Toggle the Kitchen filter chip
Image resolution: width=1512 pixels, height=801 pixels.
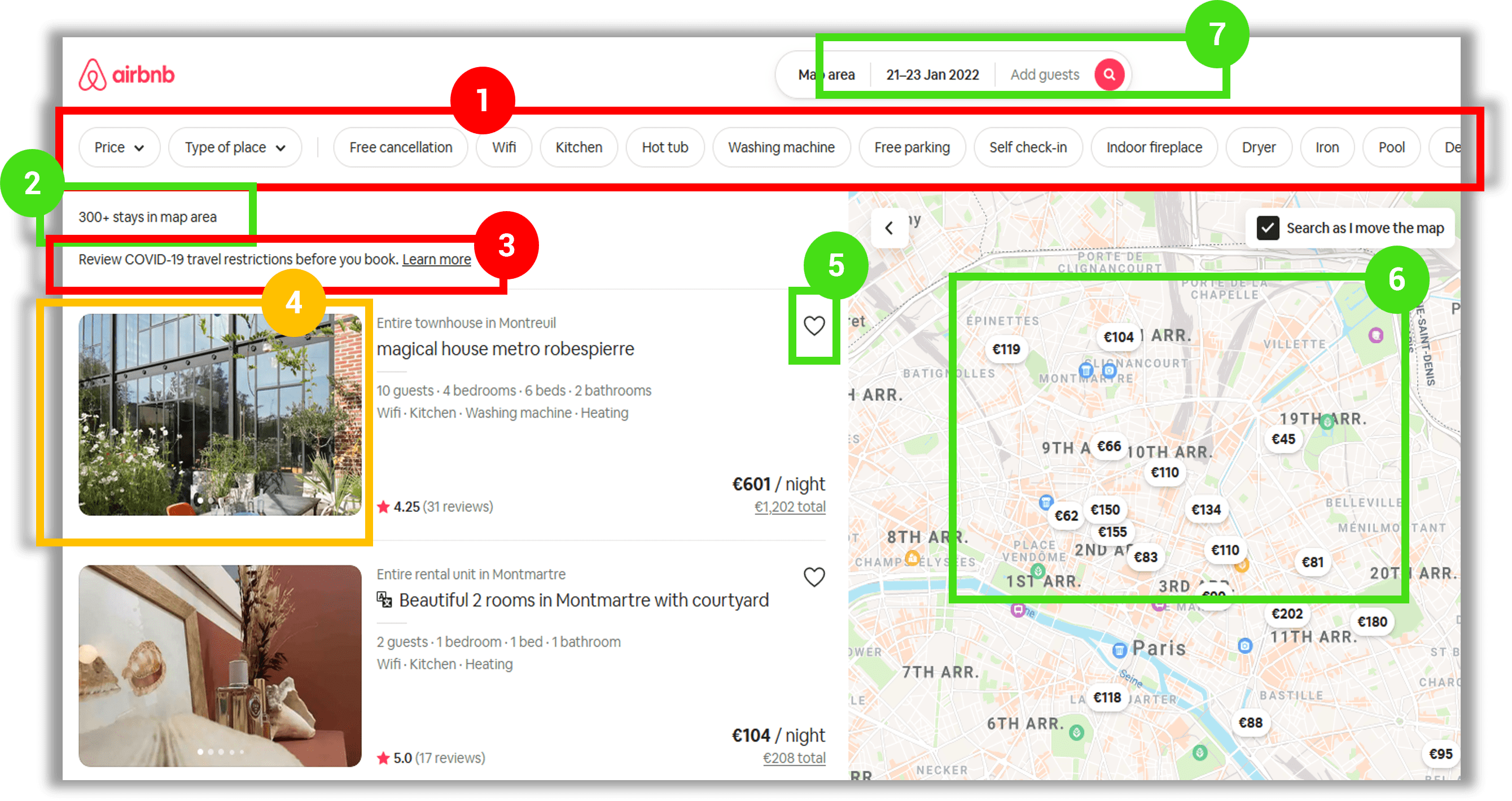tap(578, 147)
